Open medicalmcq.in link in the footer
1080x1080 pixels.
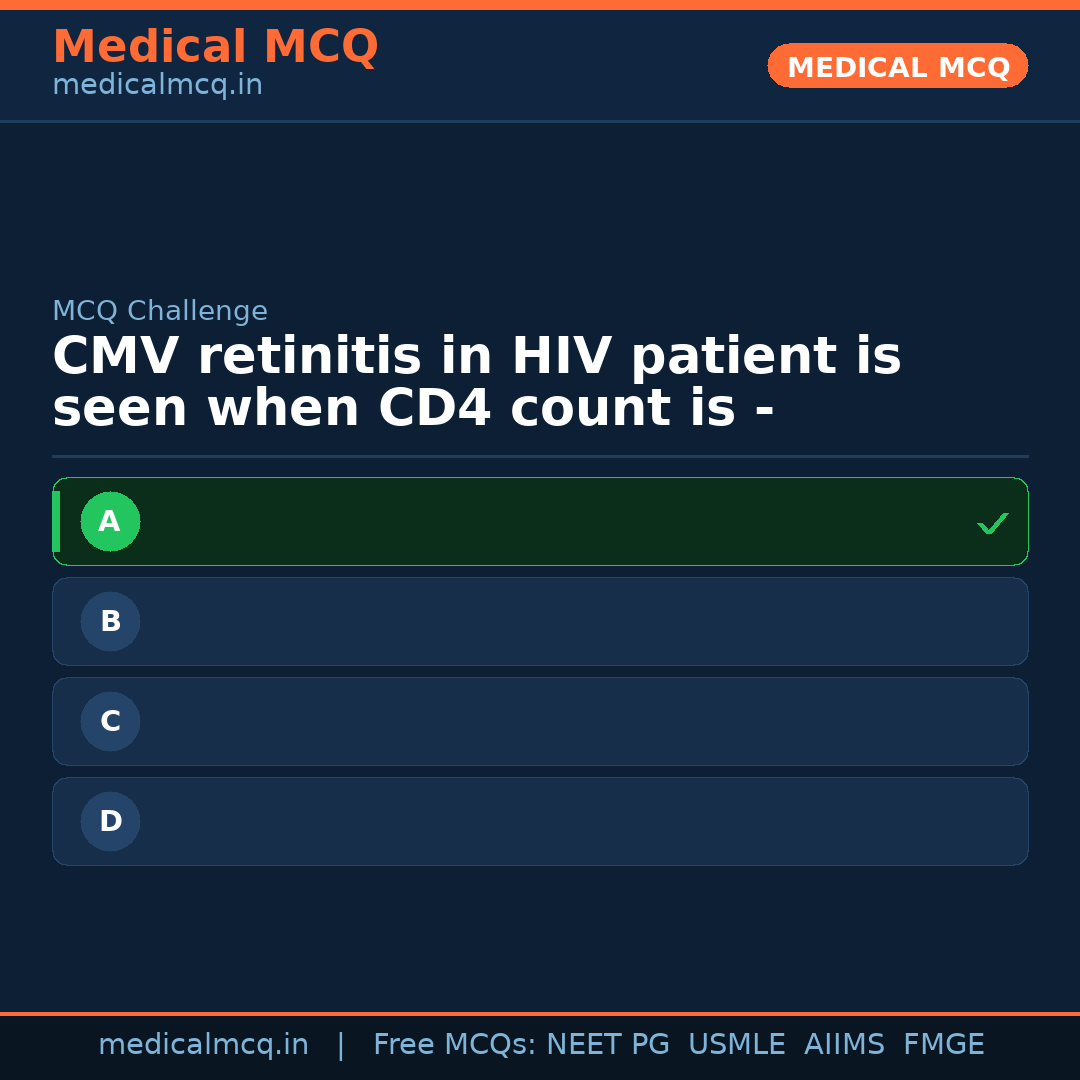click(203, 1045)
